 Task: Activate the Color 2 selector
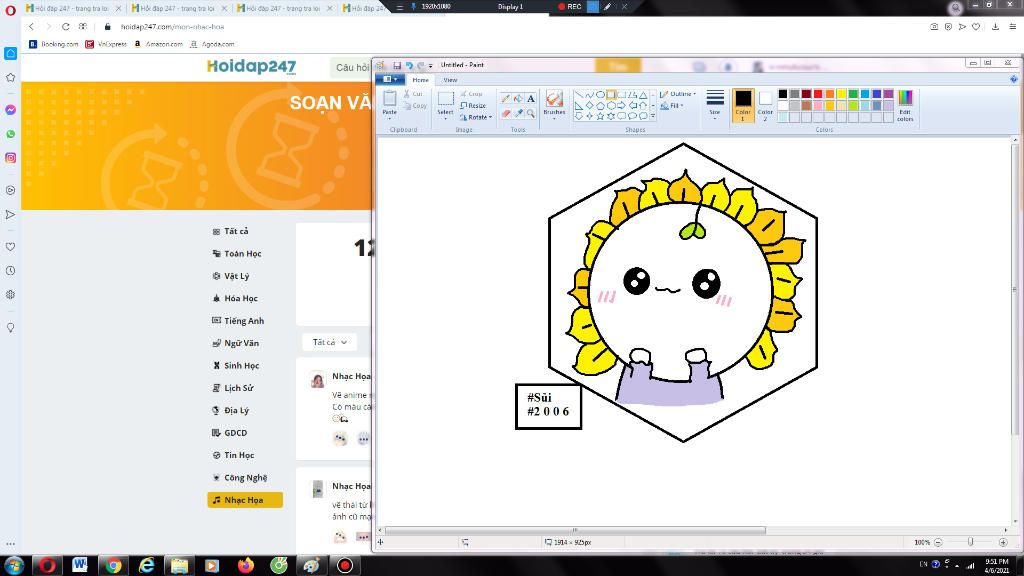(765, 105)
